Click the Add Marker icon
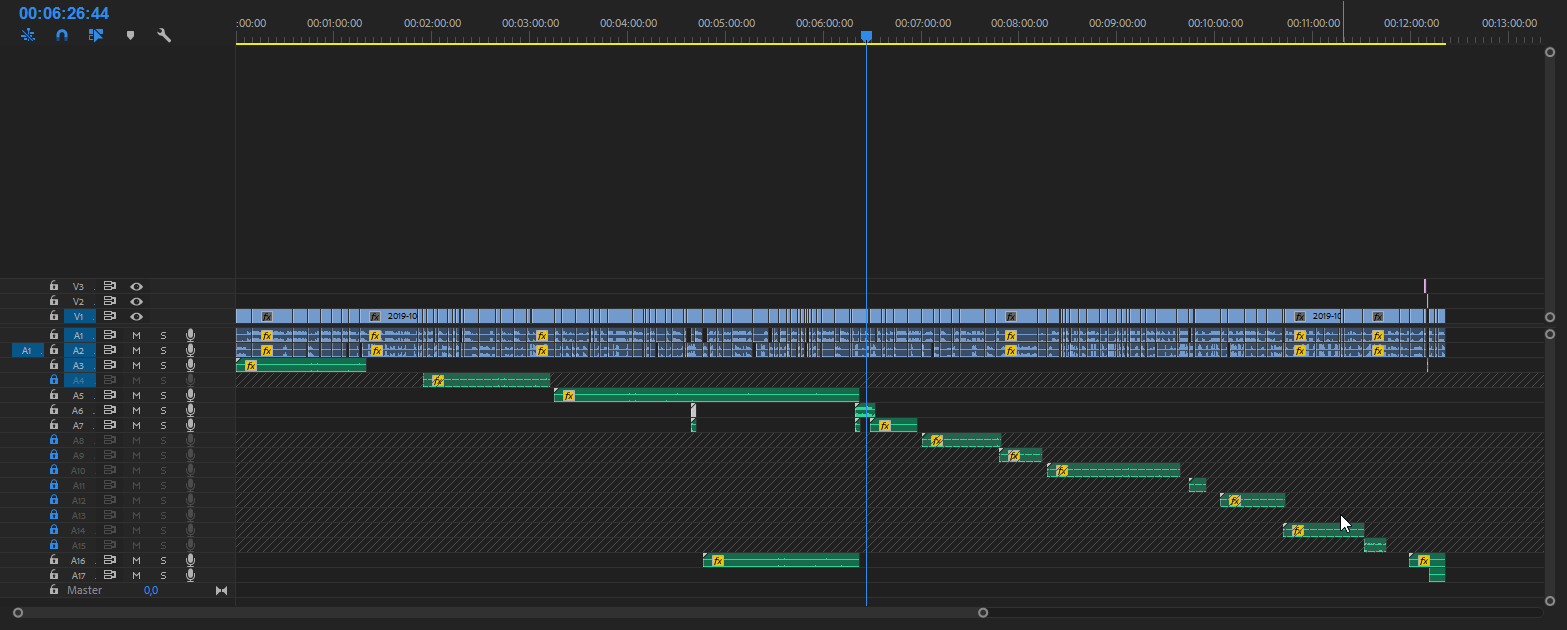 coord(130,35)
